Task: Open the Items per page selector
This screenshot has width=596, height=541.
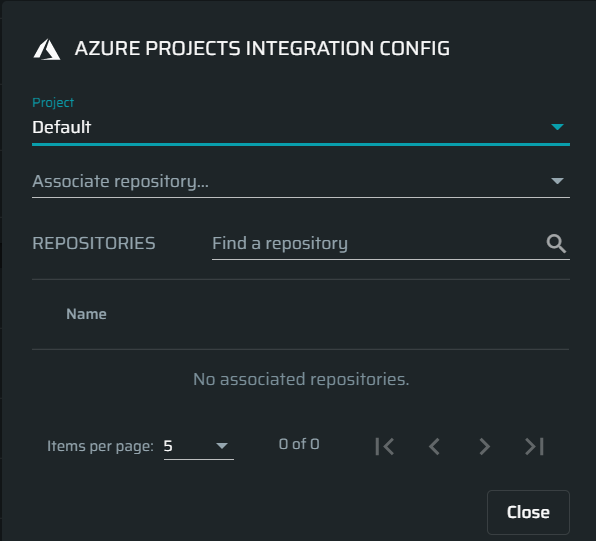Action: point(198,446)
